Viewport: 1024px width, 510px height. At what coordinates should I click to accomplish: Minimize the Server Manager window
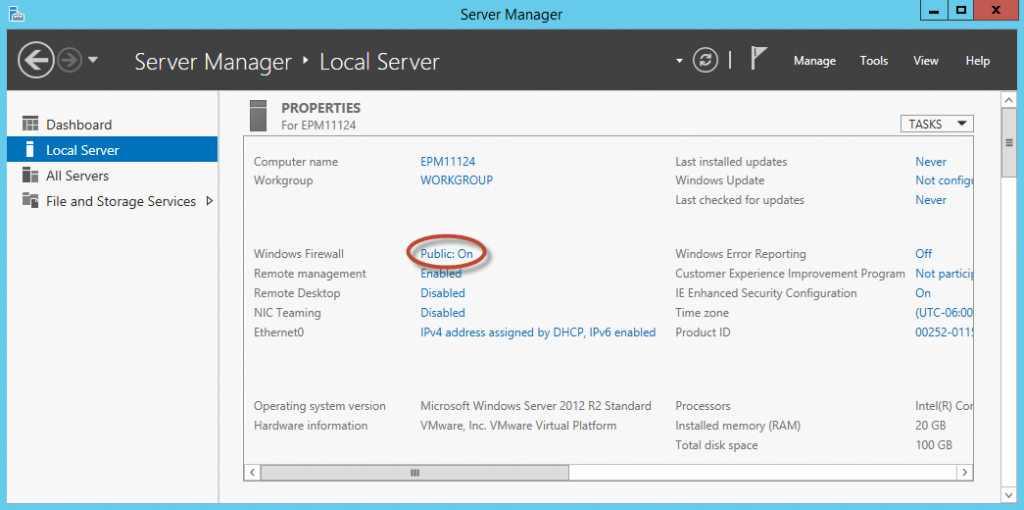pos(936,10)
